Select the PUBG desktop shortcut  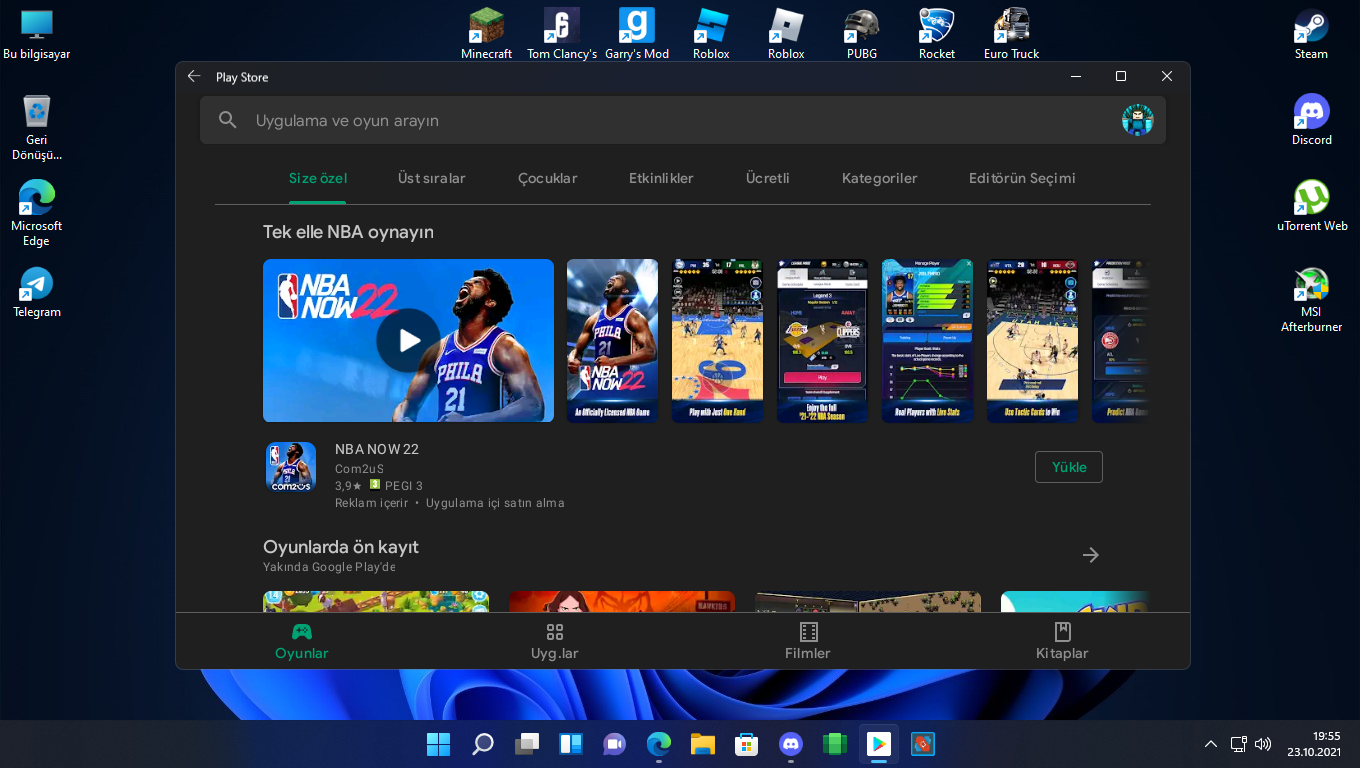861,34
